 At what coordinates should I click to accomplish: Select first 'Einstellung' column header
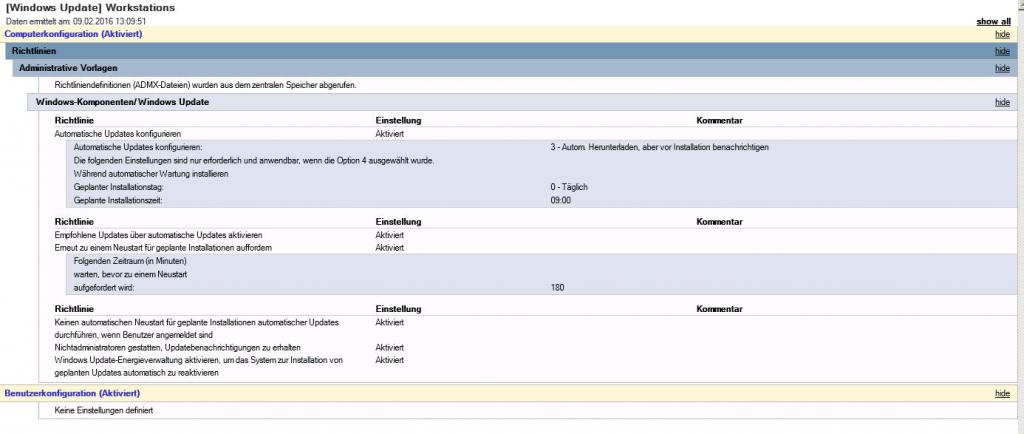(x=398, y=121)
